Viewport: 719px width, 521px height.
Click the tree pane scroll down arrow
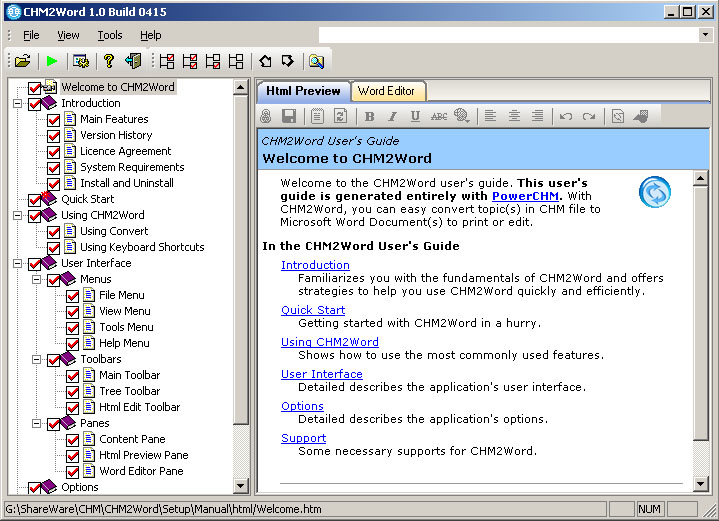241,486
